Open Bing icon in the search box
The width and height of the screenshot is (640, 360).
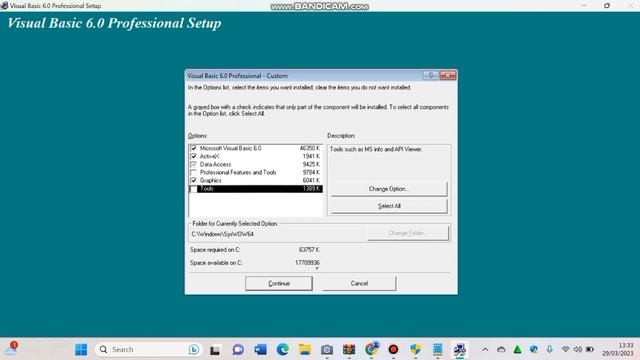coord(194,349)
